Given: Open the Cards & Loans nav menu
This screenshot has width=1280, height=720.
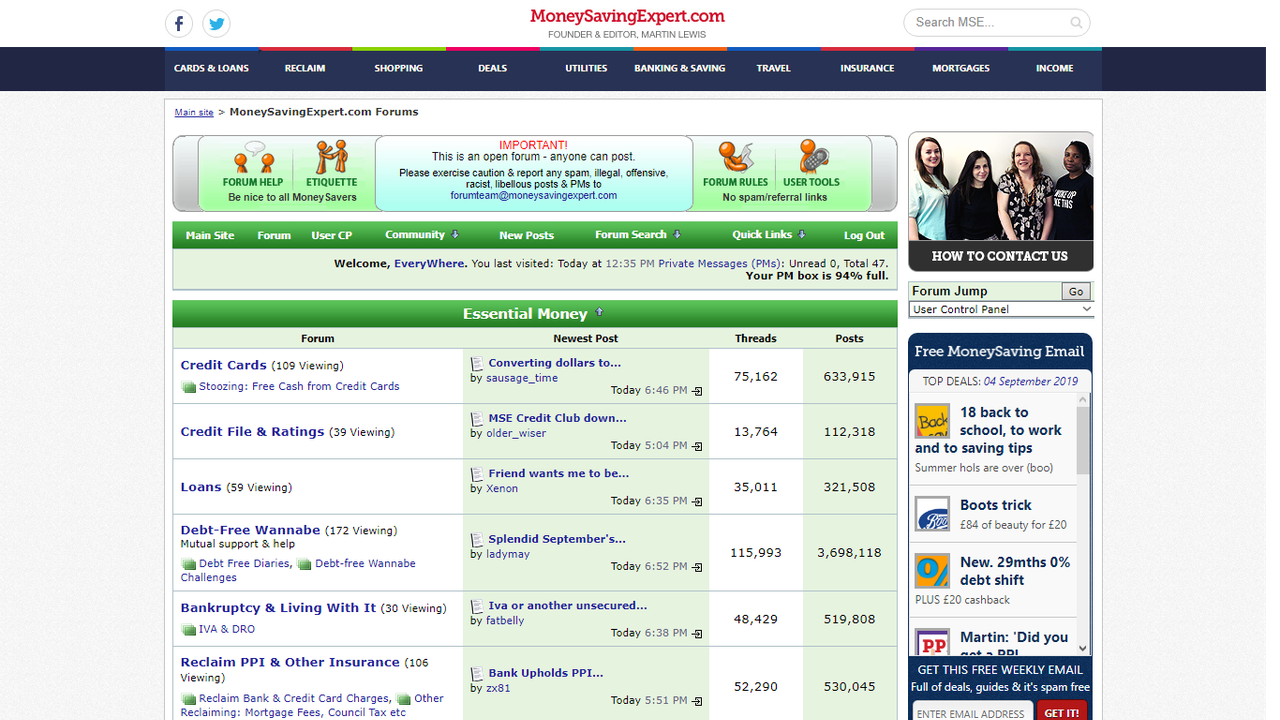Looking at the screenshot, I should 212,69.
